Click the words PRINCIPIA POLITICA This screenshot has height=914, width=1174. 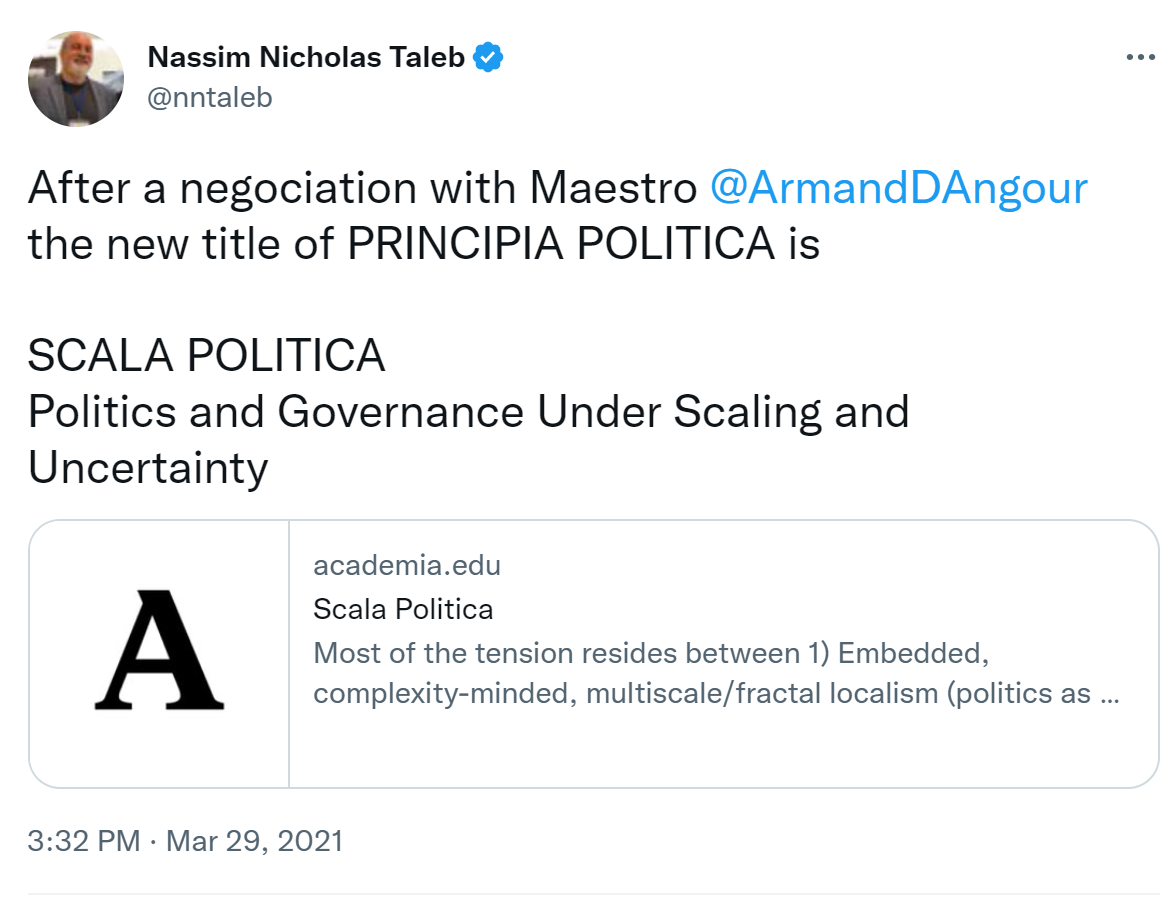tap(560, 244)
